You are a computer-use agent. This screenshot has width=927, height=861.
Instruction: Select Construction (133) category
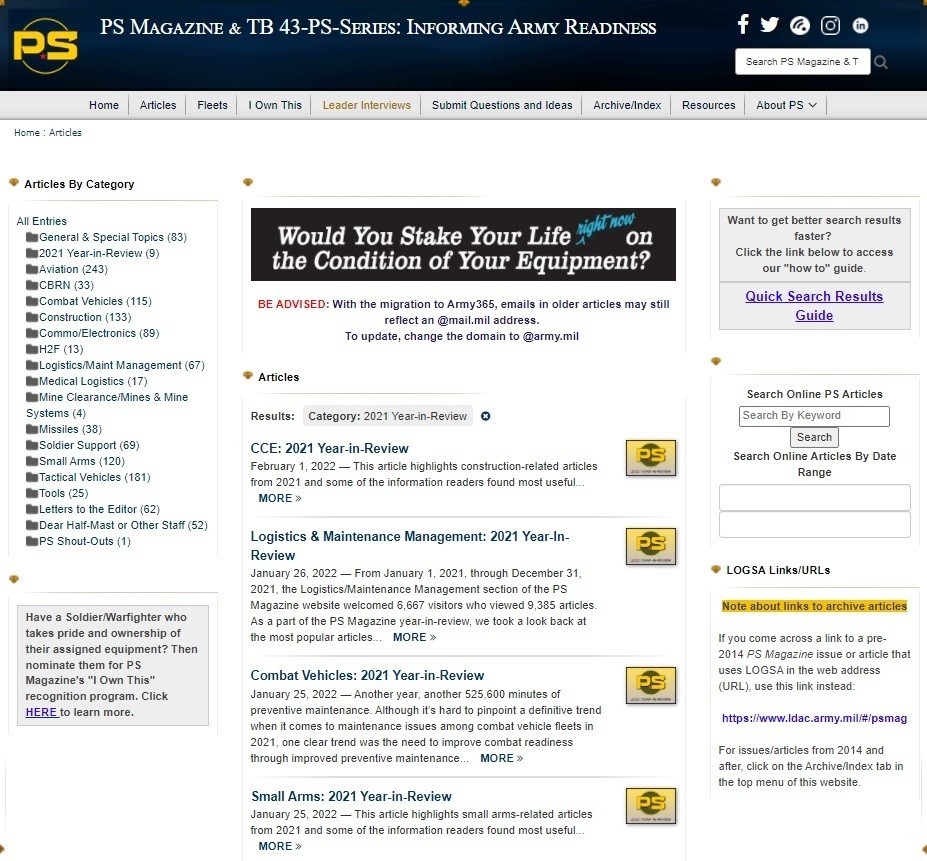pyautogui.click(x=85, y=317)
